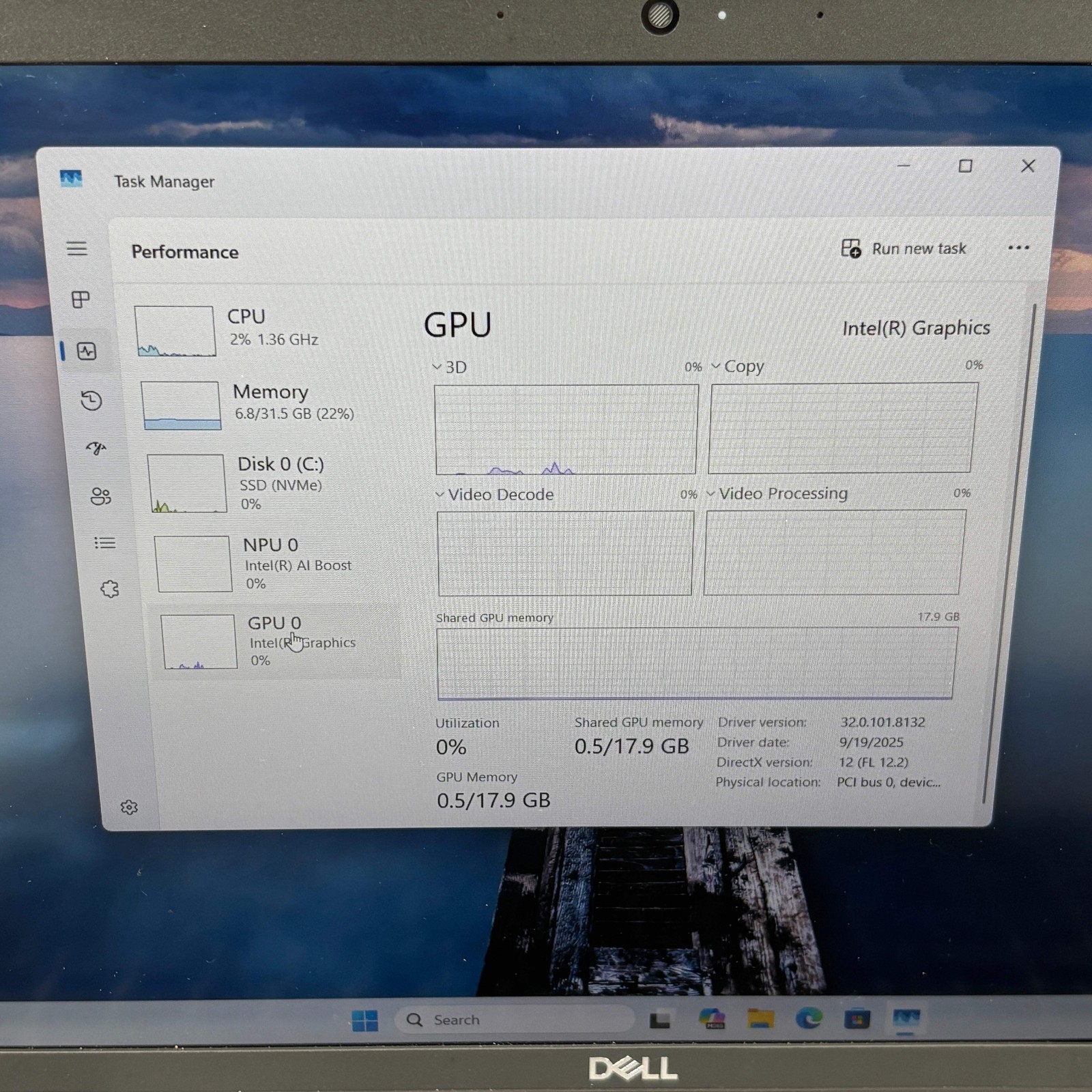The width and height of the screenshot is (1092, 1092).
Task: Click the Task Manager app icon in title bar
Action: 71,179
